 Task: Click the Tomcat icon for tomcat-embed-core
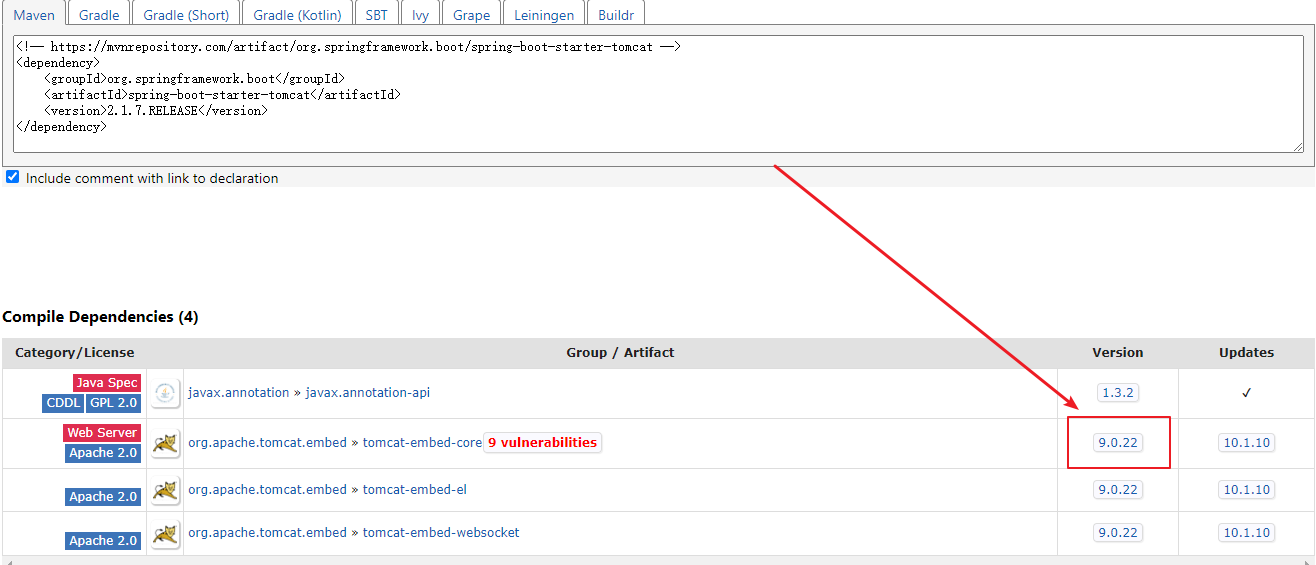(x=165, y=443)
